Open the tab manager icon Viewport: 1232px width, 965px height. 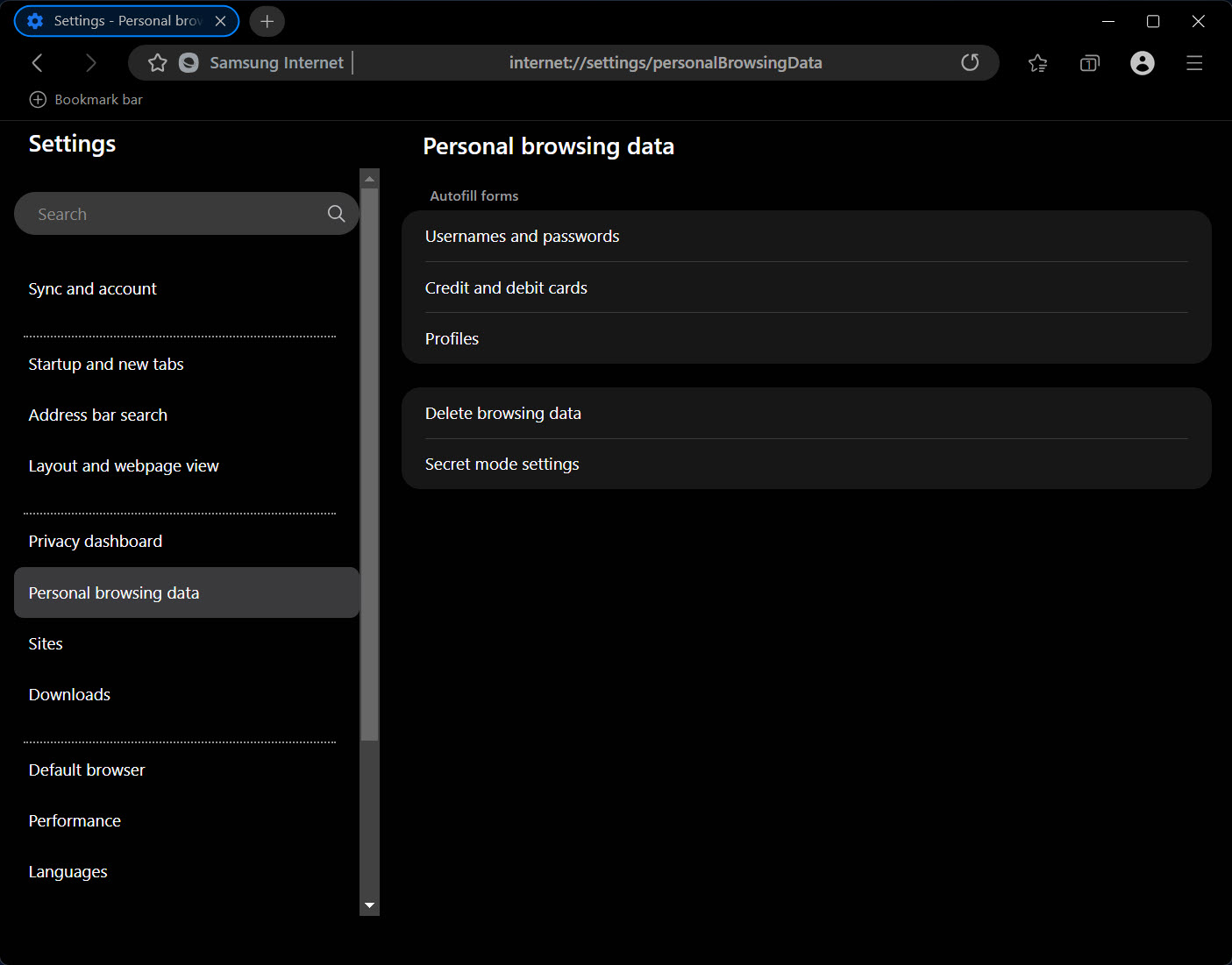(1089, 63)
